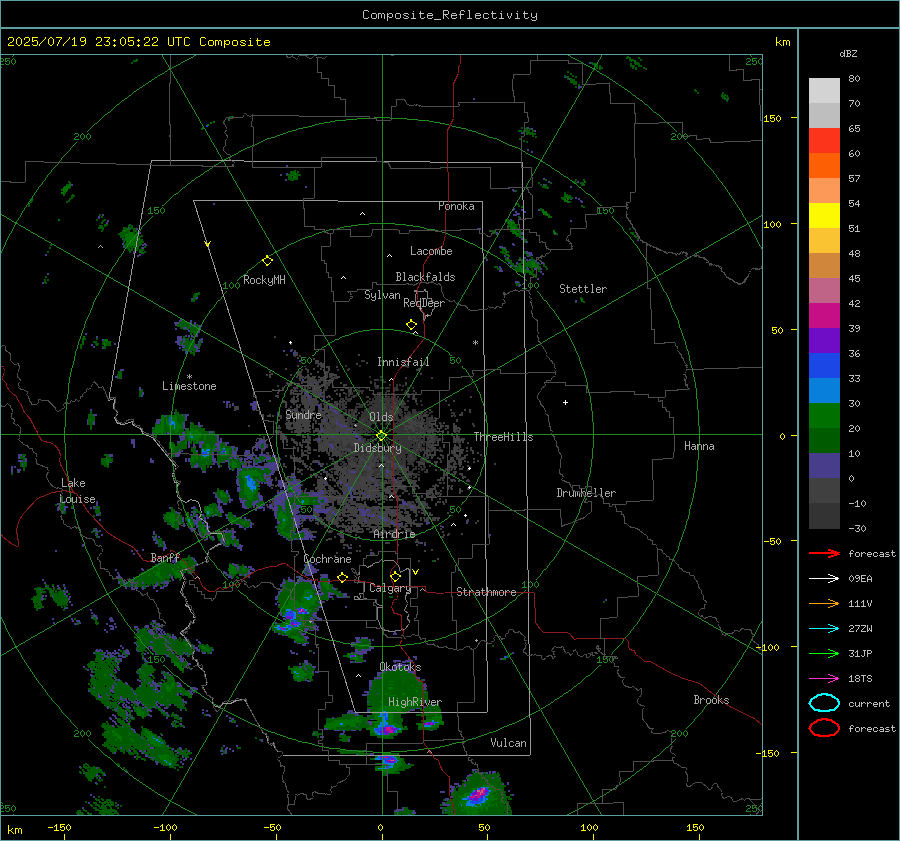Click the yellow radar-site diamond at map centre

coord(381,436)
